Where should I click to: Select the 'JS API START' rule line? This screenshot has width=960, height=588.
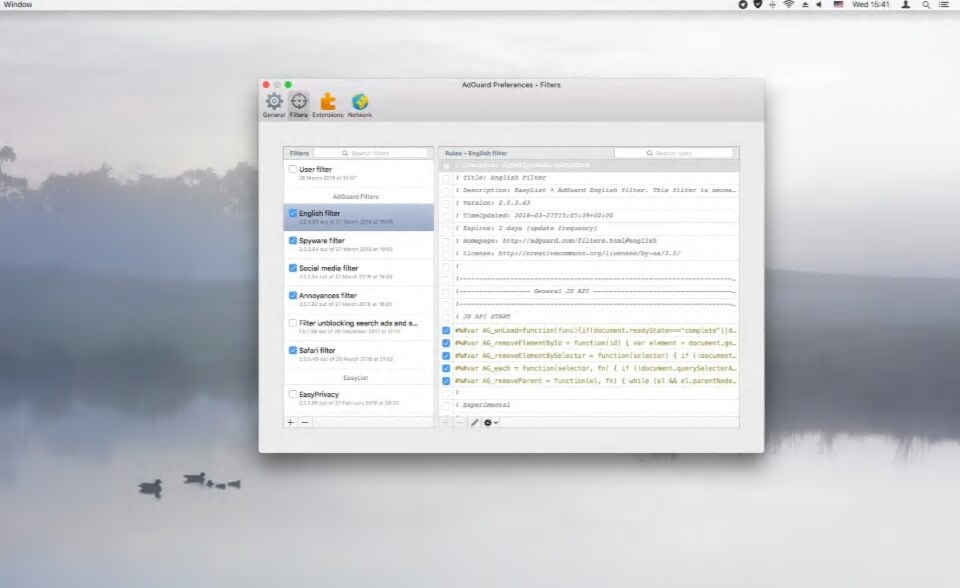pos(589,317)
